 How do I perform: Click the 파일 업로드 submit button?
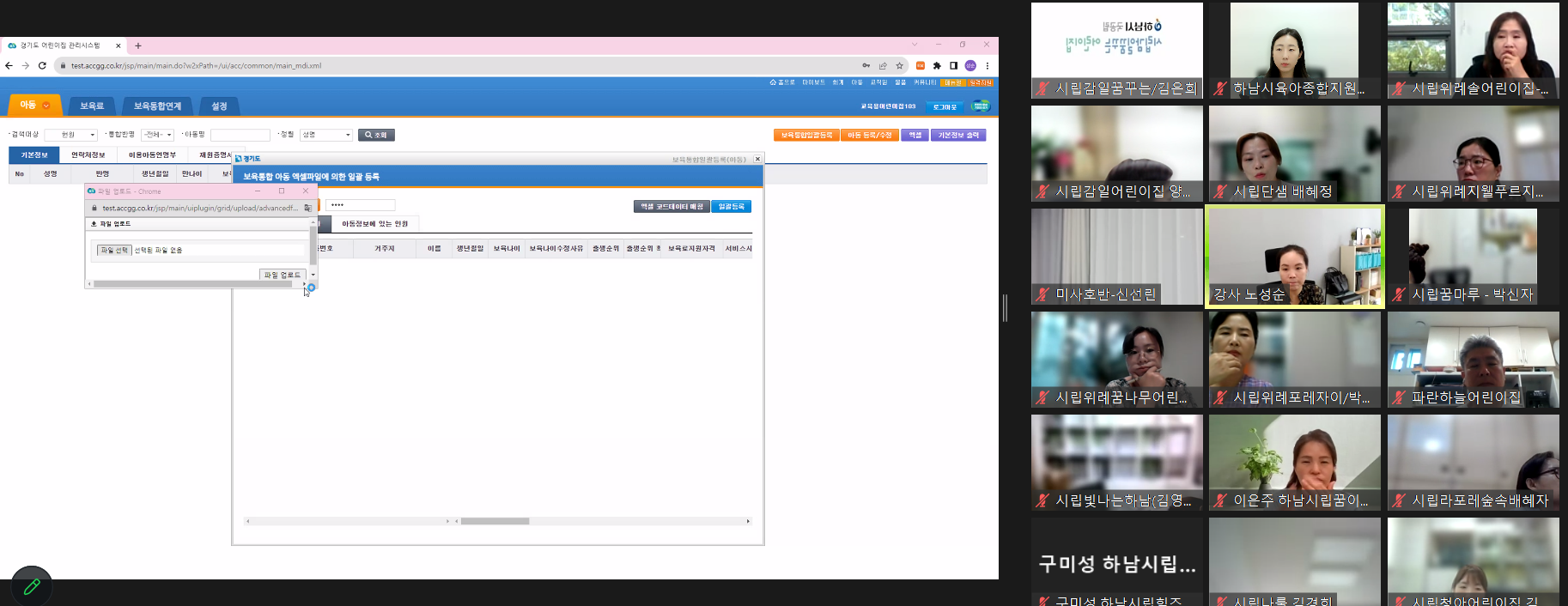click(283, 275)
